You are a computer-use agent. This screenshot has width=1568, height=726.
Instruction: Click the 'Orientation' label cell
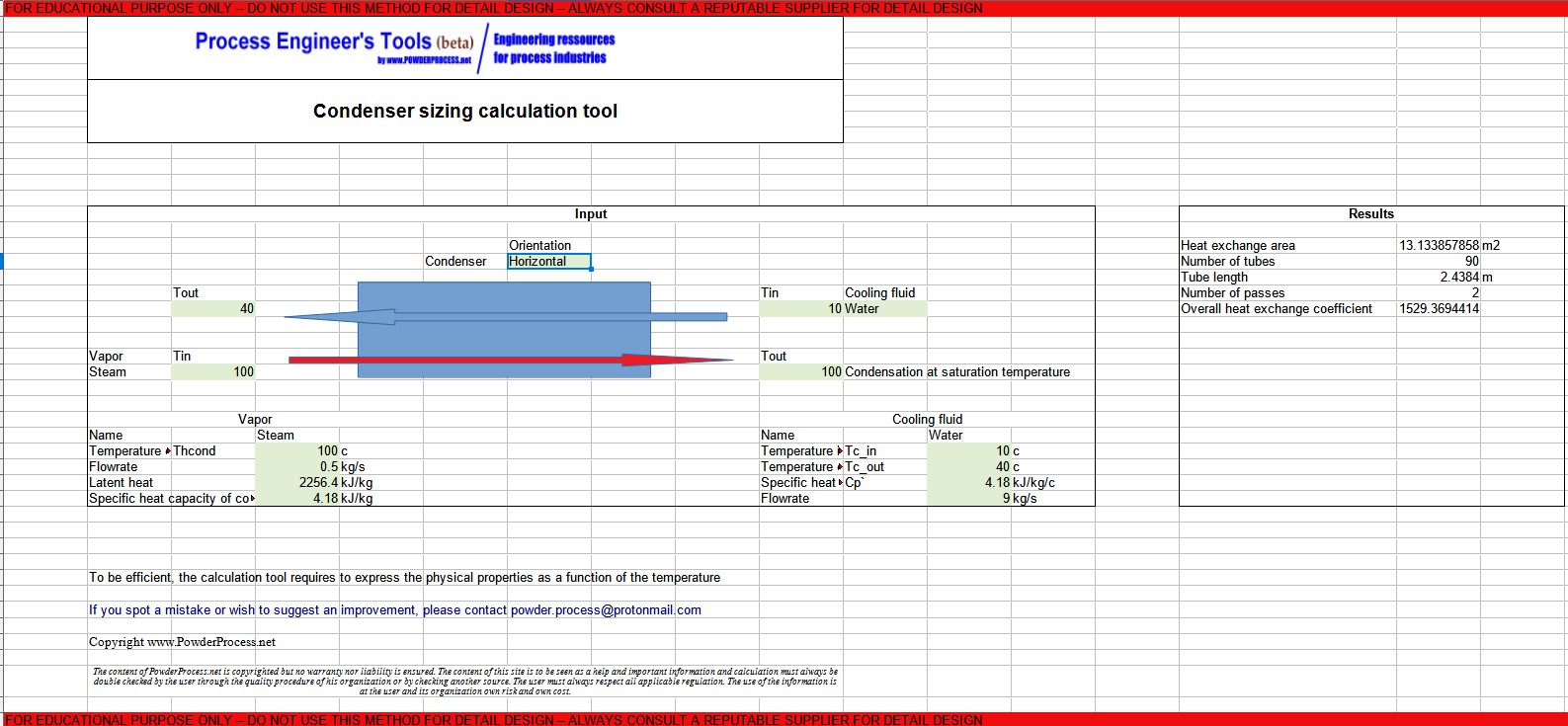[539, 246]
